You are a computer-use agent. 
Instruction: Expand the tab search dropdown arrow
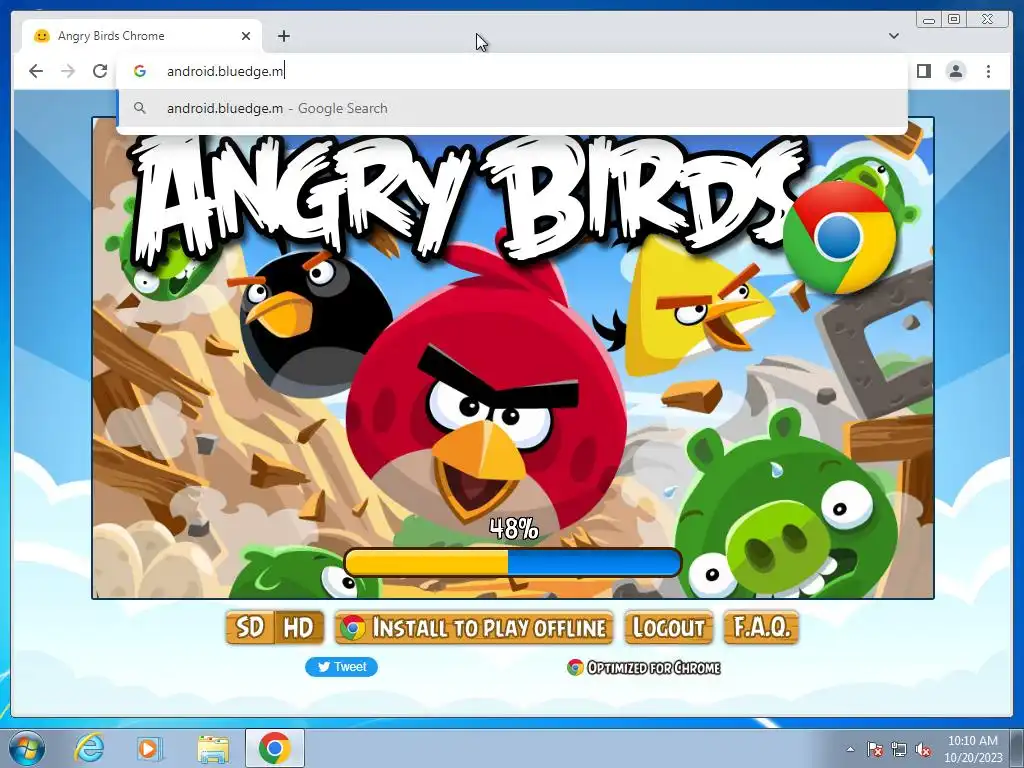pyautogui.click(x=894, y=36)
